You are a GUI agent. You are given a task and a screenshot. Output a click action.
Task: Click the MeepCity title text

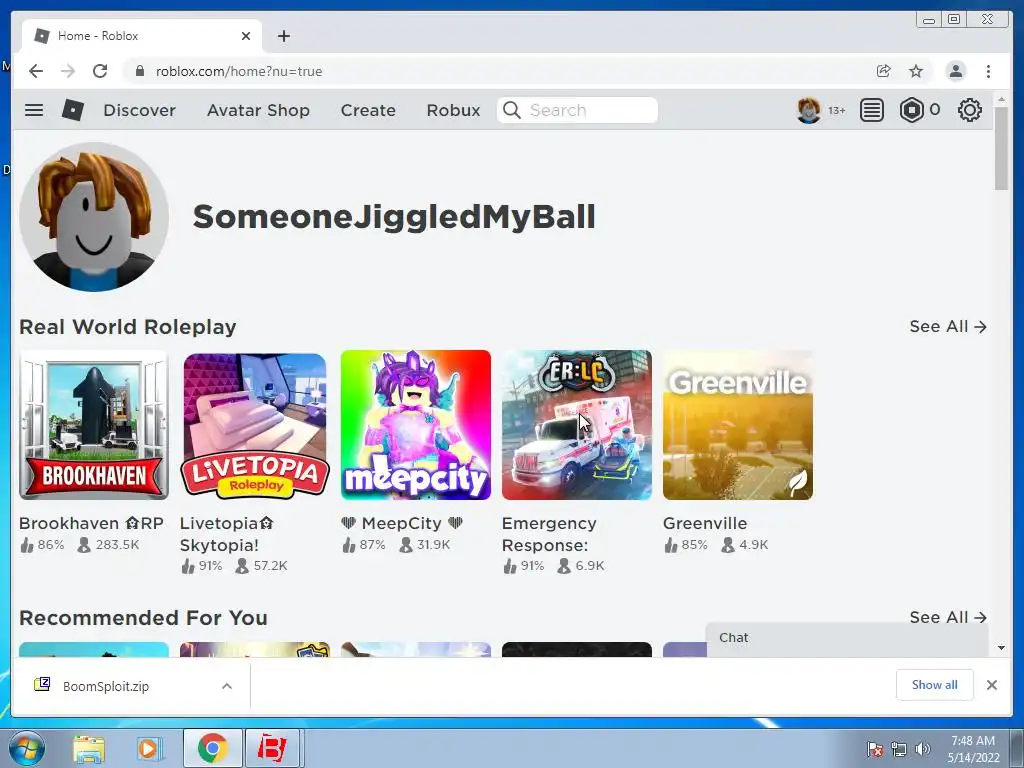coord(402,523)
